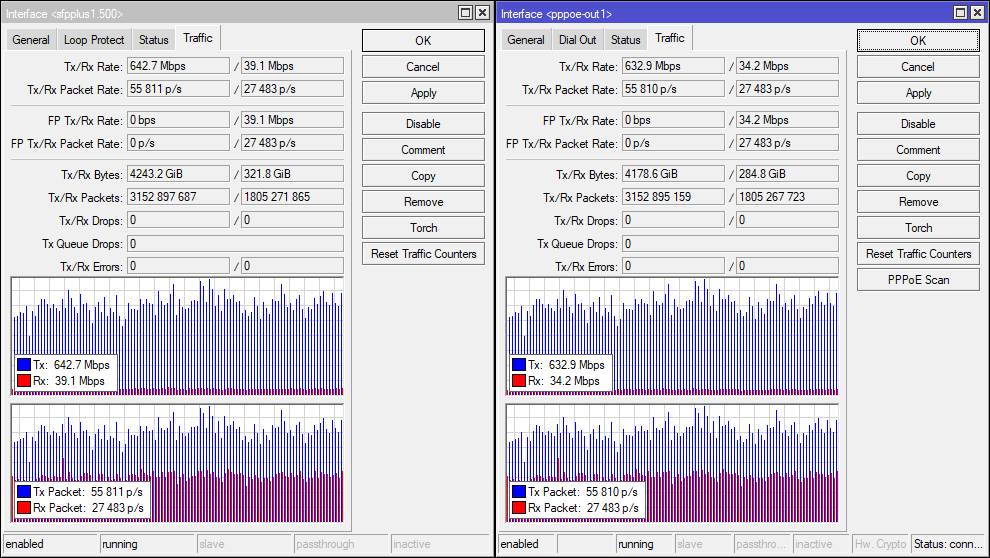
Task: Add Comment to sfpplus1.500 interface
Action: coord(423,150)
